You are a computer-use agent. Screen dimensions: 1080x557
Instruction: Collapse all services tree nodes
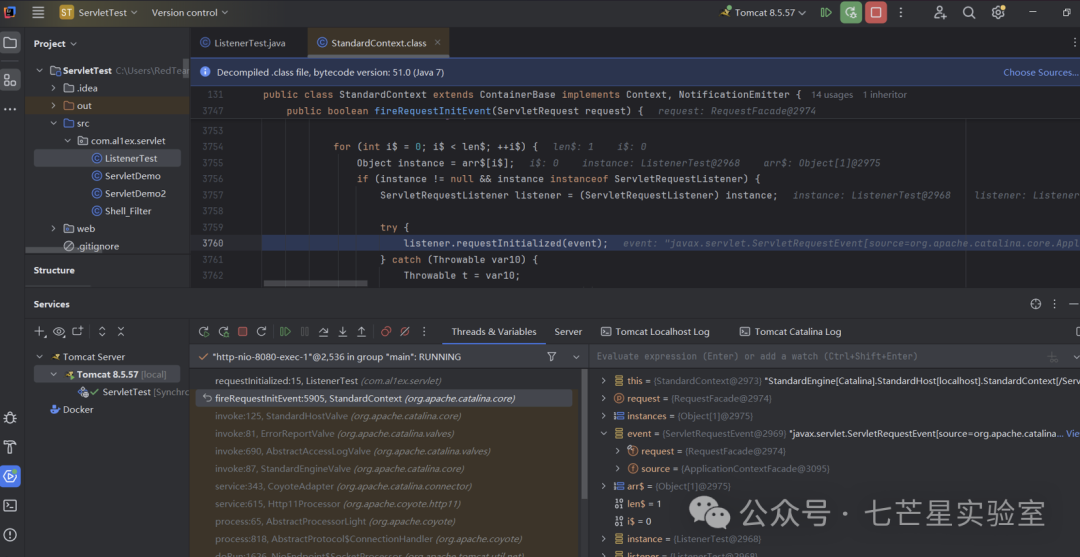click(121, 331)
